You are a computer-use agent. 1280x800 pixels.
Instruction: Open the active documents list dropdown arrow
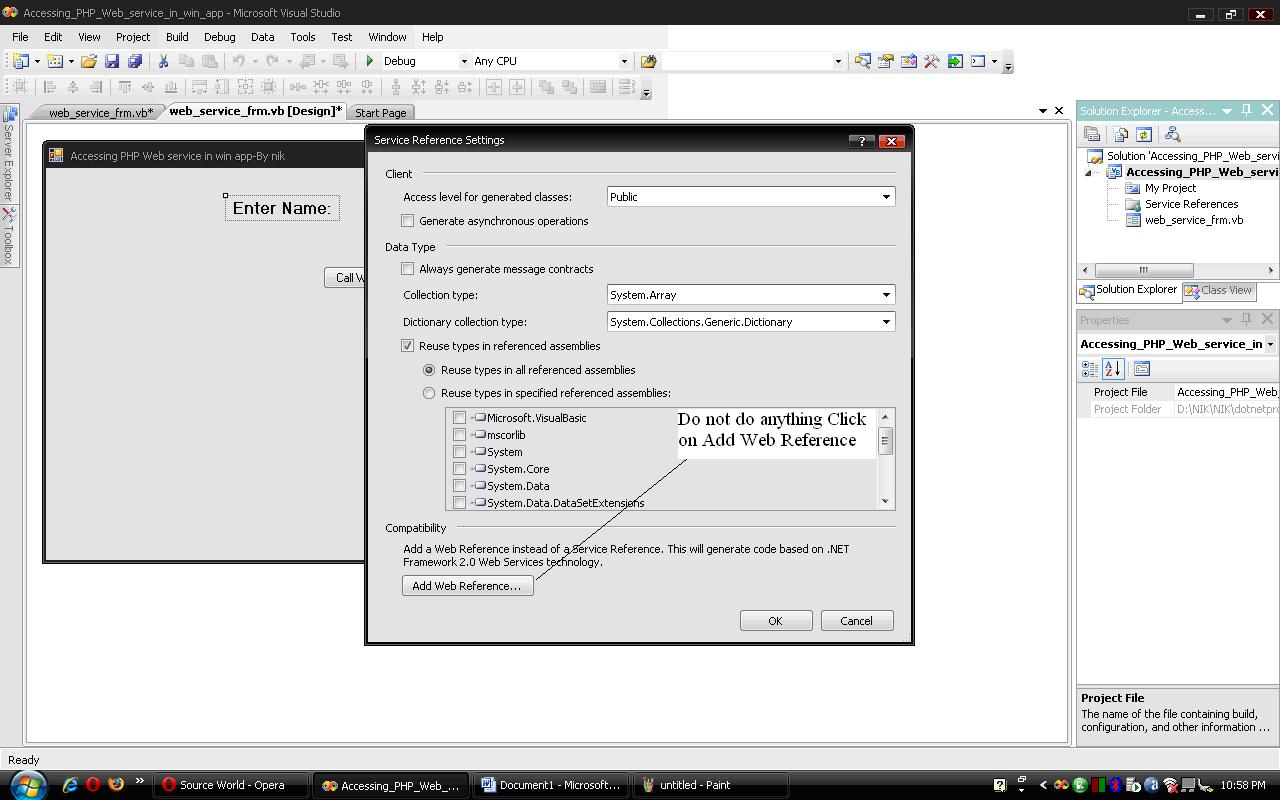1043,111
